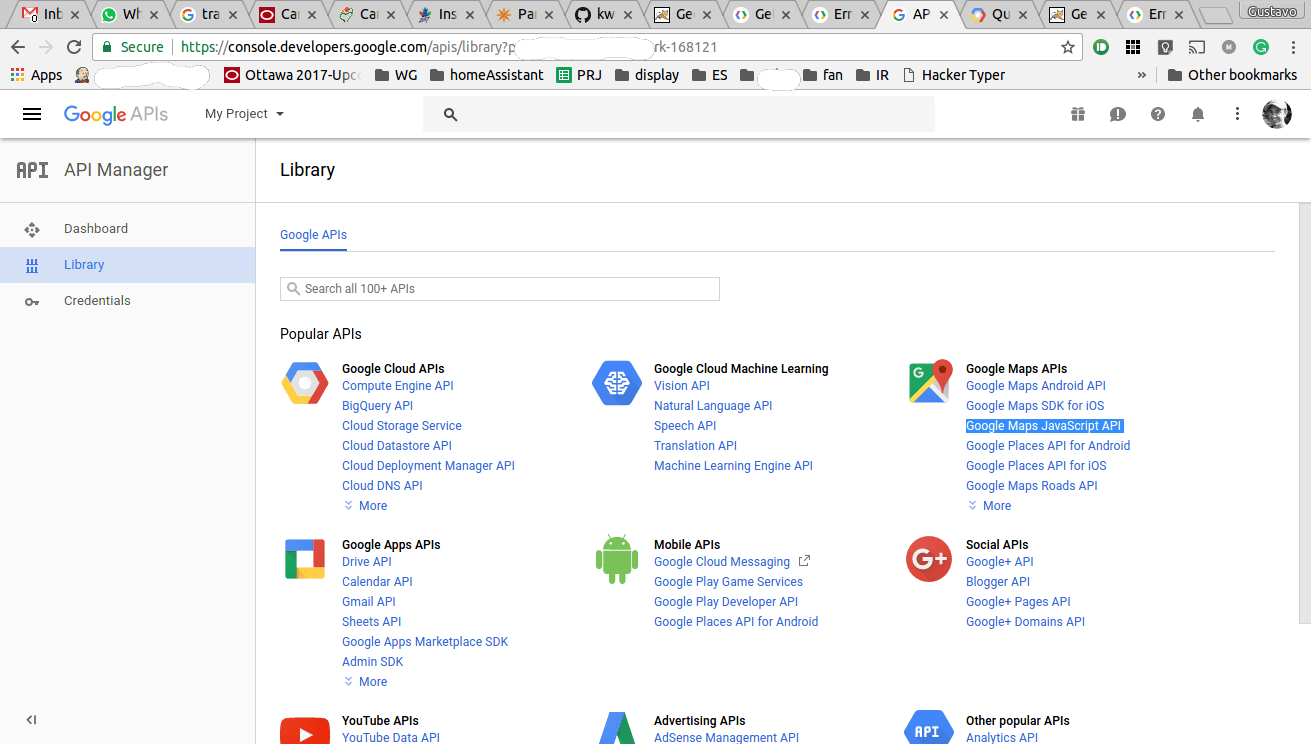The image size is (1311, 744).
Task: Open the Google Maps JavaScript API link
Action: [x=1044, y=426]
